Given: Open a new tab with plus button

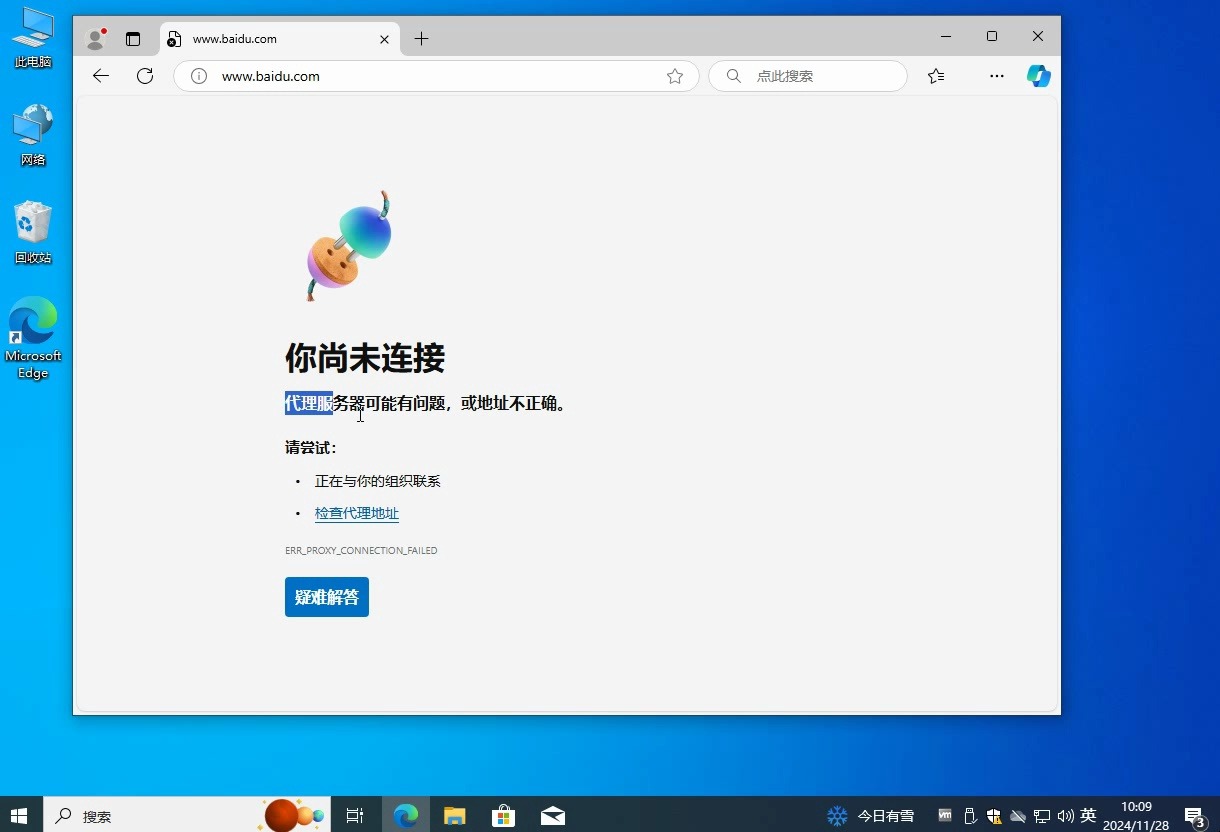Looking at the screenshot, I should 421,39.
